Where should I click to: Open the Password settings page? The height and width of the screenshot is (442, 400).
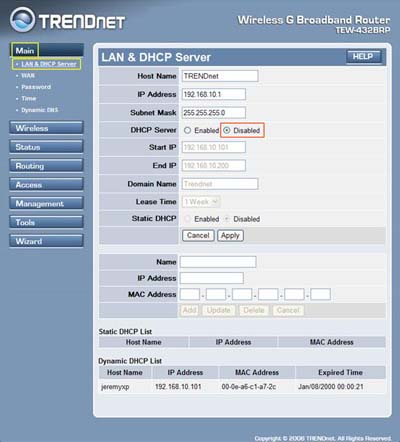36,87
